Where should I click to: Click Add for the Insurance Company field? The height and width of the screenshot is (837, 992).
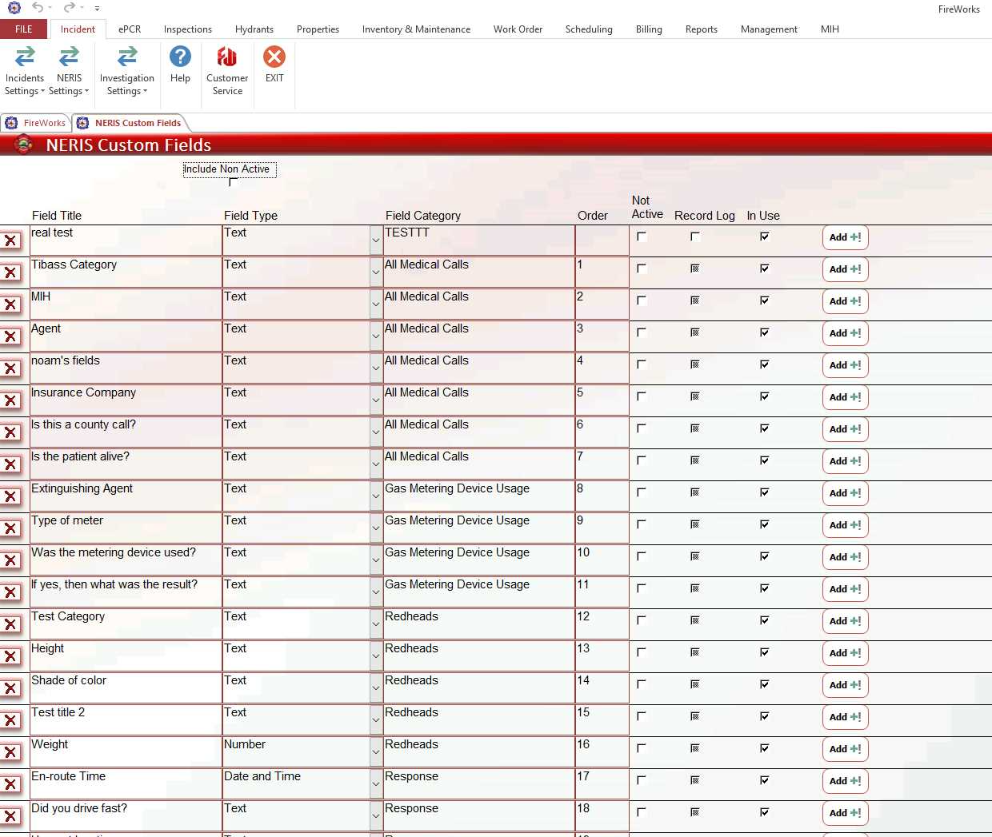pyautogui.click(x=846, y=397)
